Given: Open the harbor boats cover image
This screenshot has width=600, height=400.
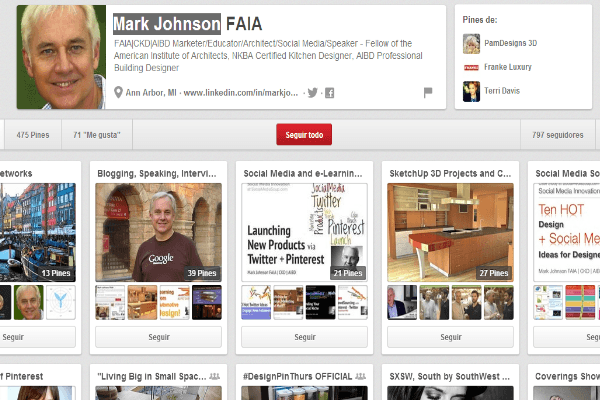Looking at the screenshot, I should (x=38, y=232).
